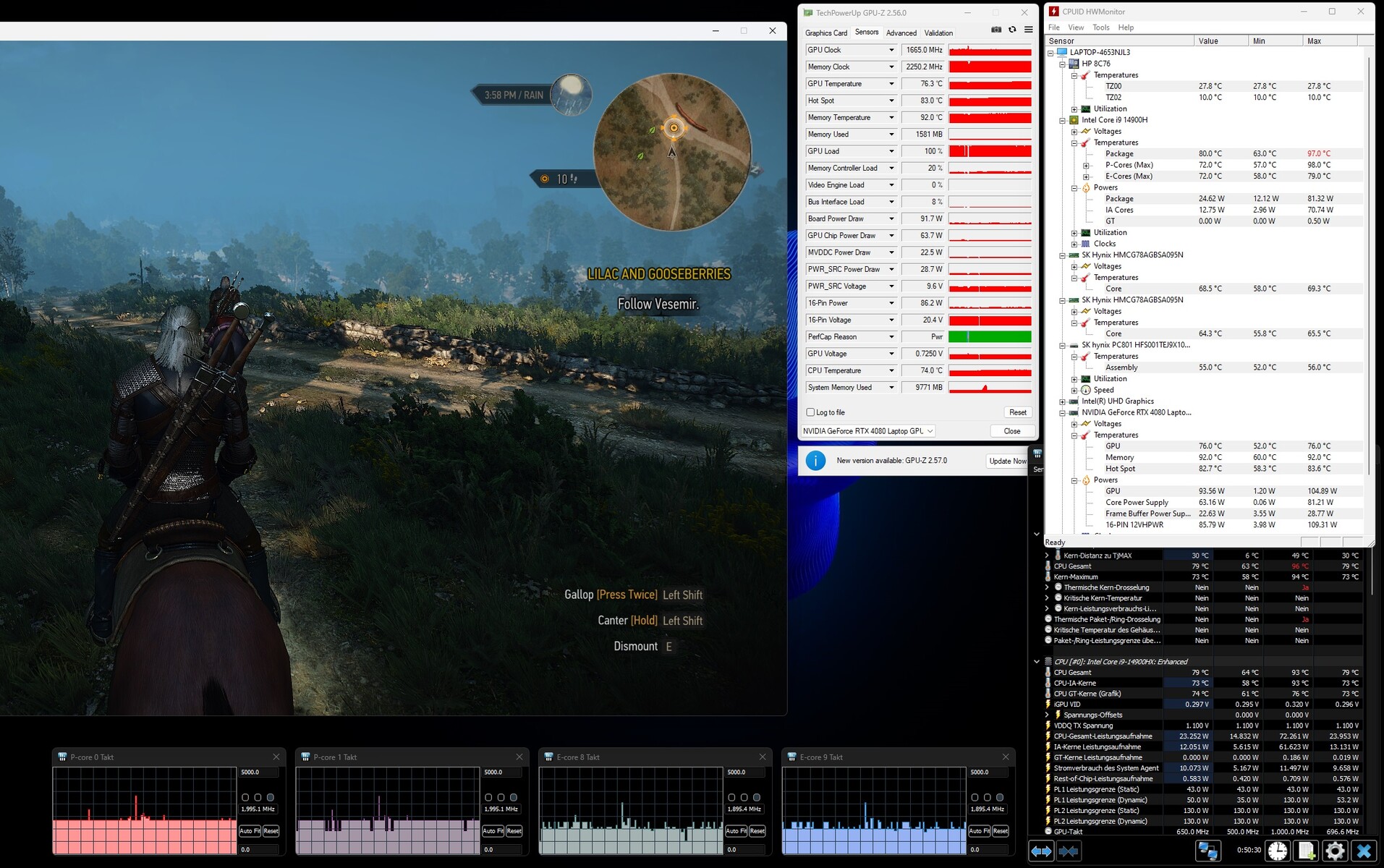Toggle first square option in P-core 1 Takt graph
Screen dimensions: 1384x868
point(488,797)
